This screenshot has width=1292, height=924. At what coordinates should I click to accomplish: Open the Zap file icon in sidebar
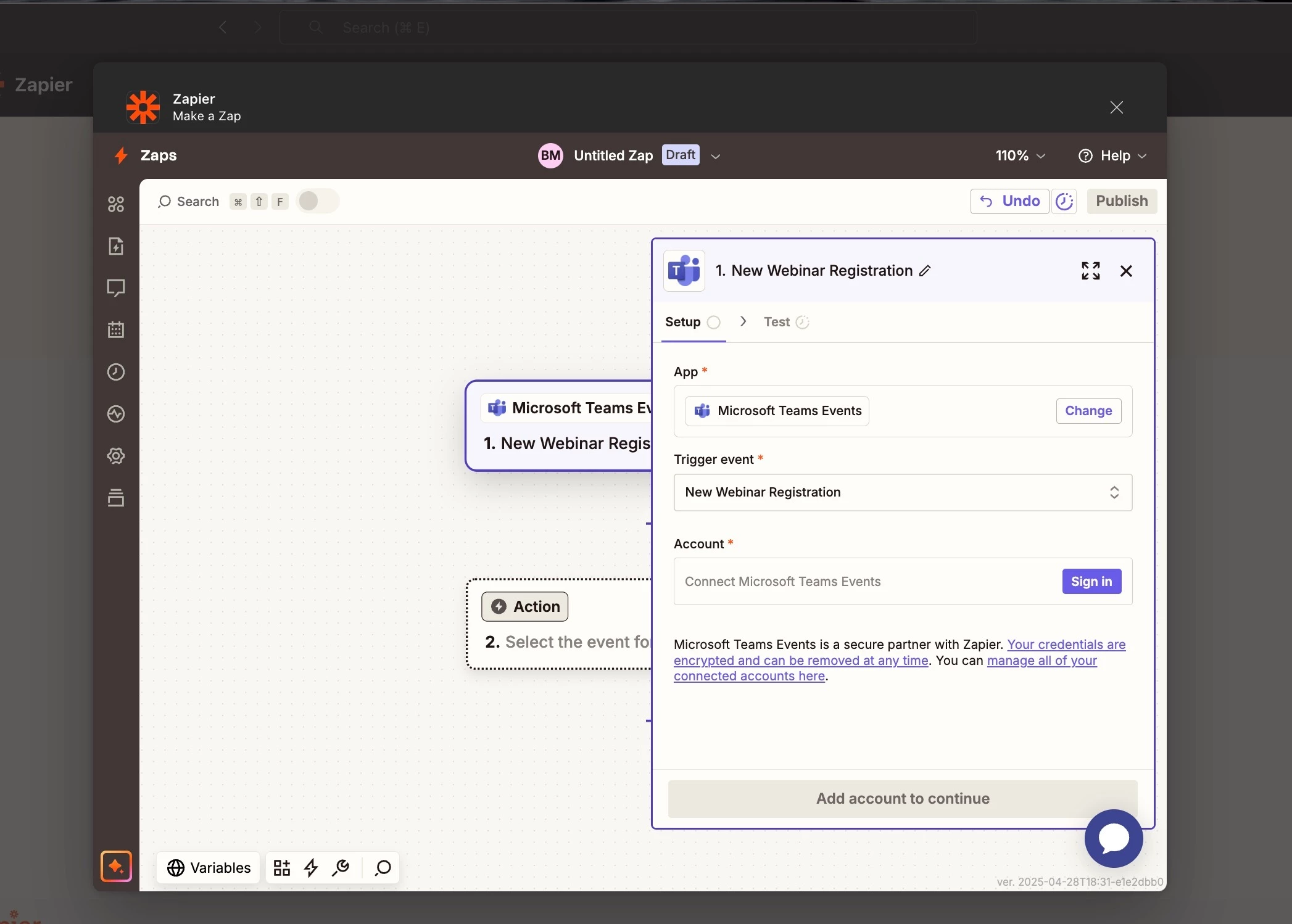pos(116,246)
